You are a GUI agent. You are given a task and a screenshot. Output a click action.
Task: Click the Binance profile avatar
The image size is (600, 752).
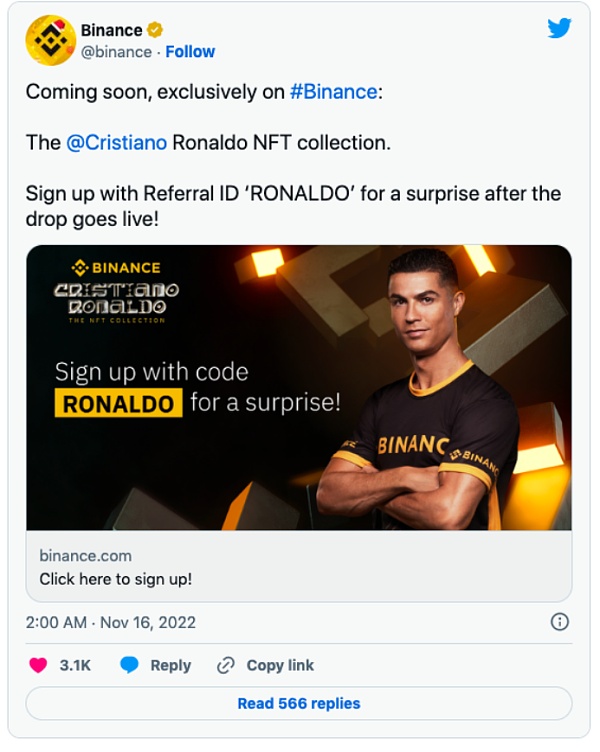(50, 40)
